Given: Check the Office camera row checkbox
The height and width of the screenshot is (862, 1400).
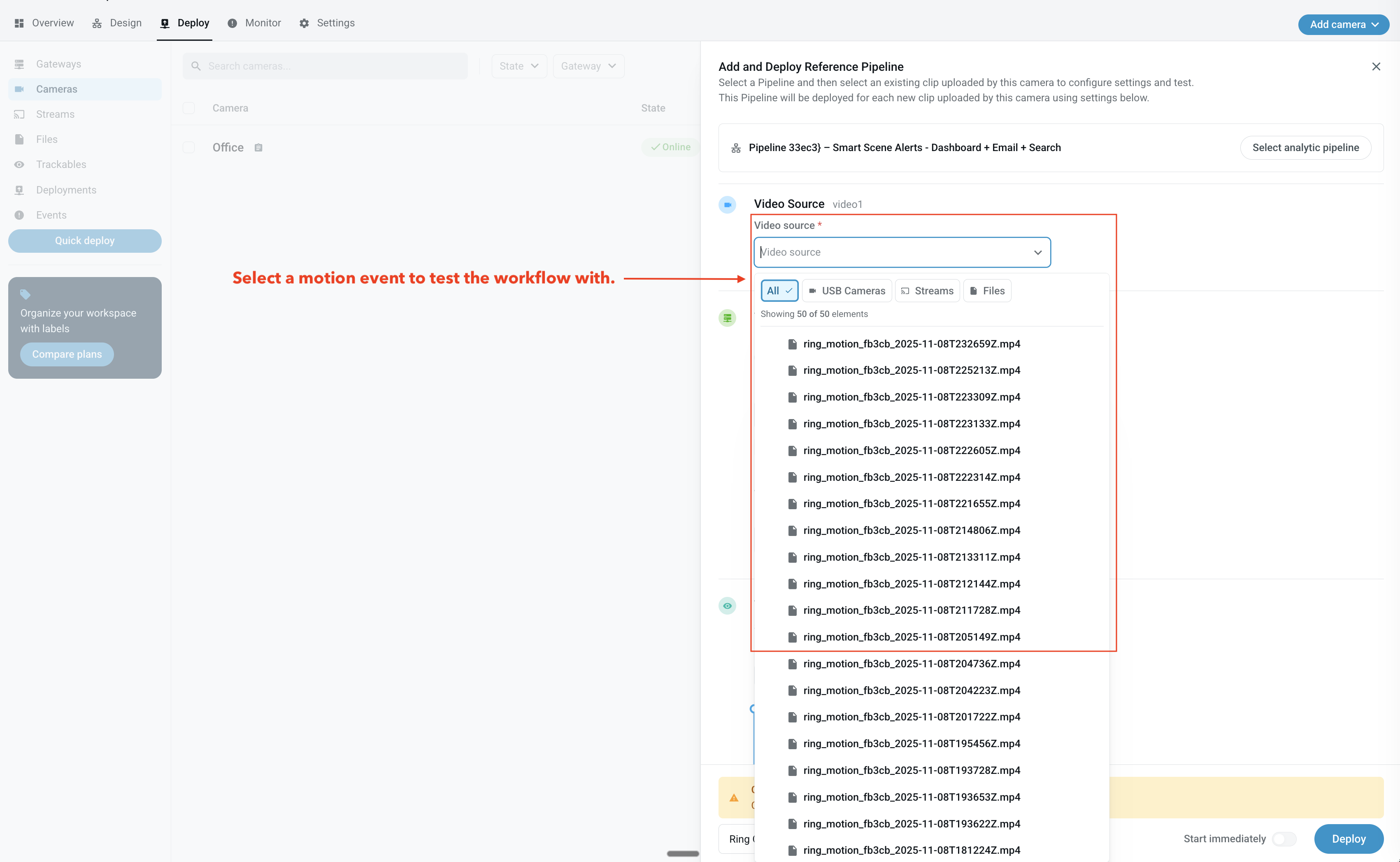Looking at the screenshot, I should pos(188,148).
